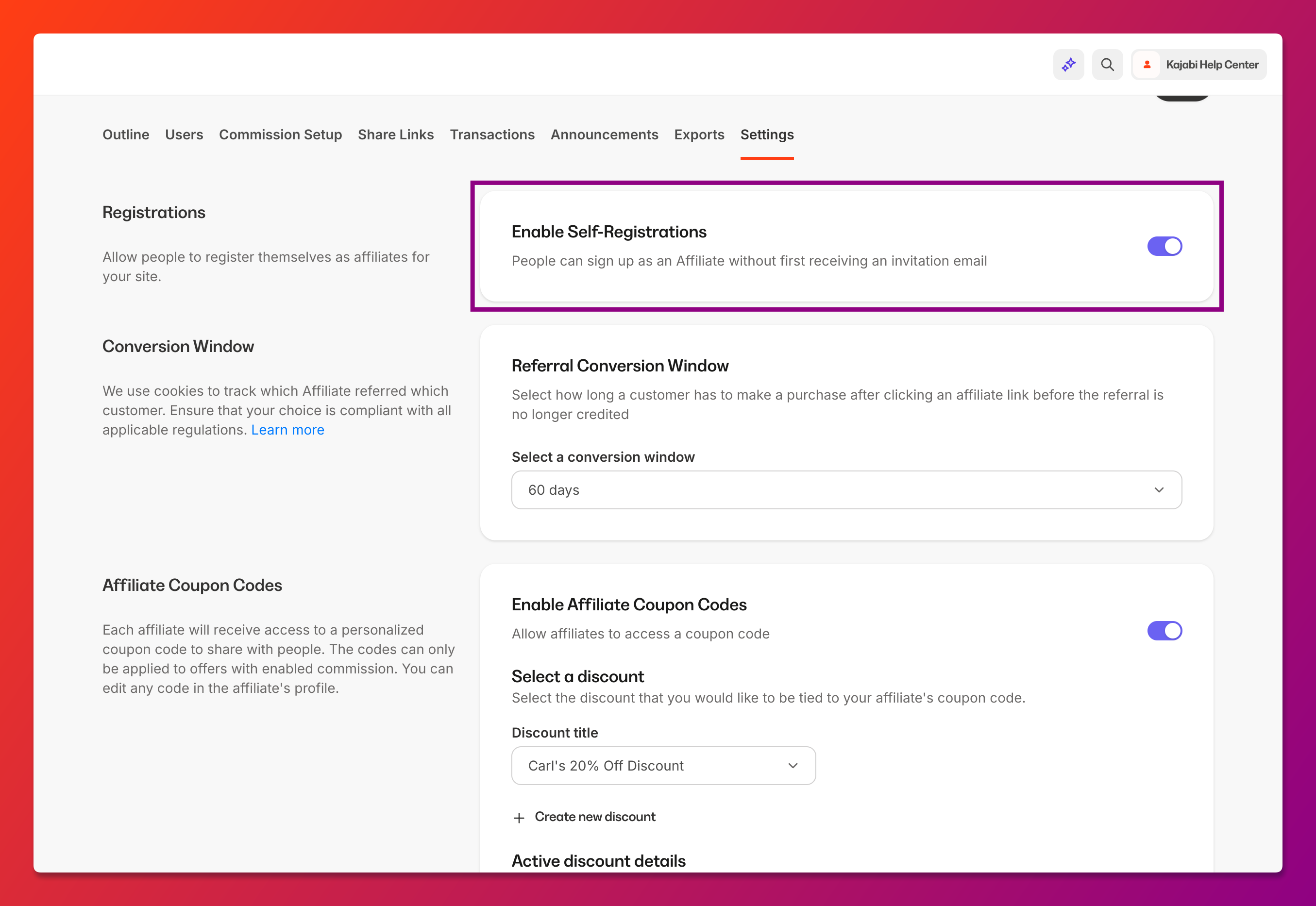The width and height of the screenshot is (1316, 906).
Task: Follow the Learn more link
Action: pos(288,430)
